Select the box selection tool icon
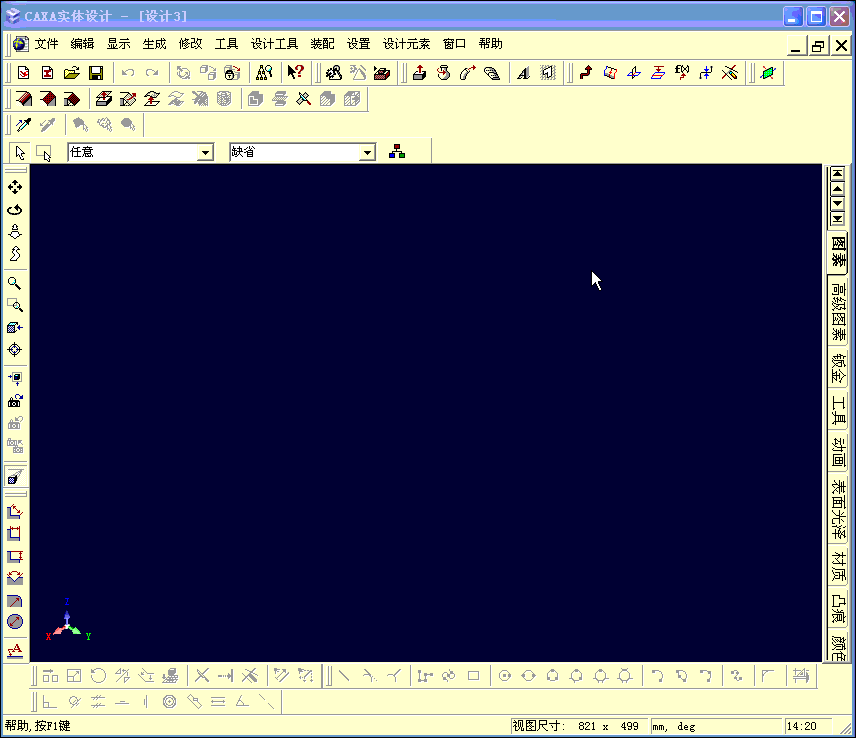Image resolution: width=856 pixels, height=738 pixels. [44, 153]
